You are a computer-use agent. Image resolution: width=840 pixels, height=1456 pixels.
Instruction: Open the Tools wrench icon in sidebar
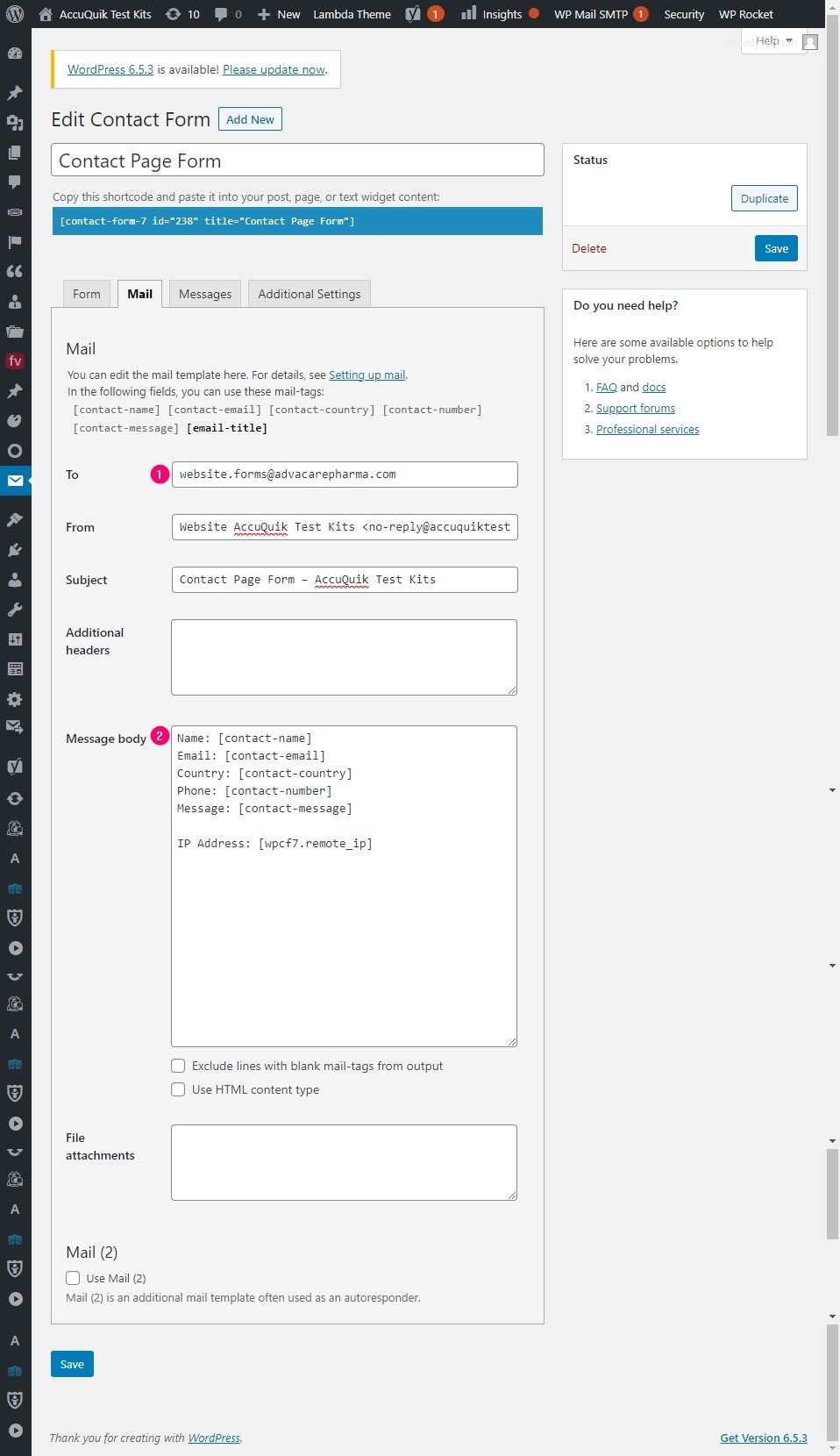pyautogui.click(x=15, y=610)
